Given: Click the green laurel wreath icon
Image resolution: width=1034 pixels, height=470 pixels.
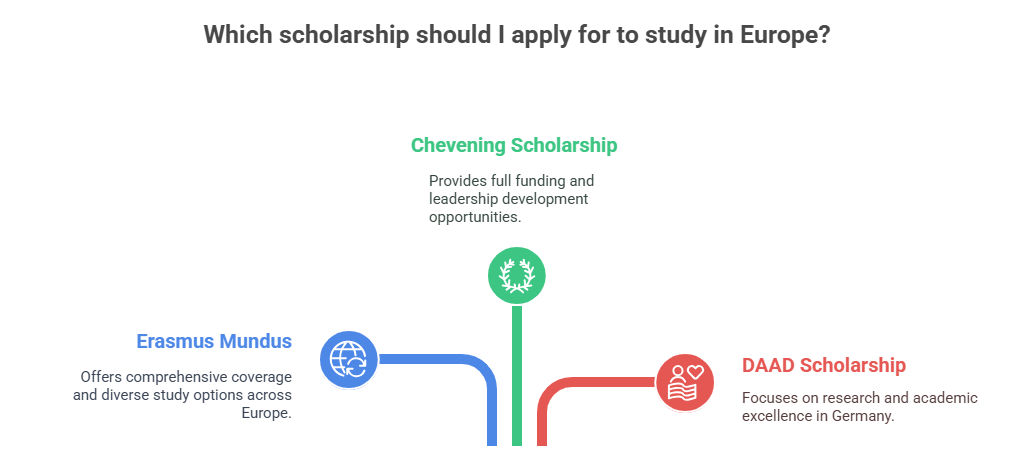Looking at the screenshot, I should 516,276.
